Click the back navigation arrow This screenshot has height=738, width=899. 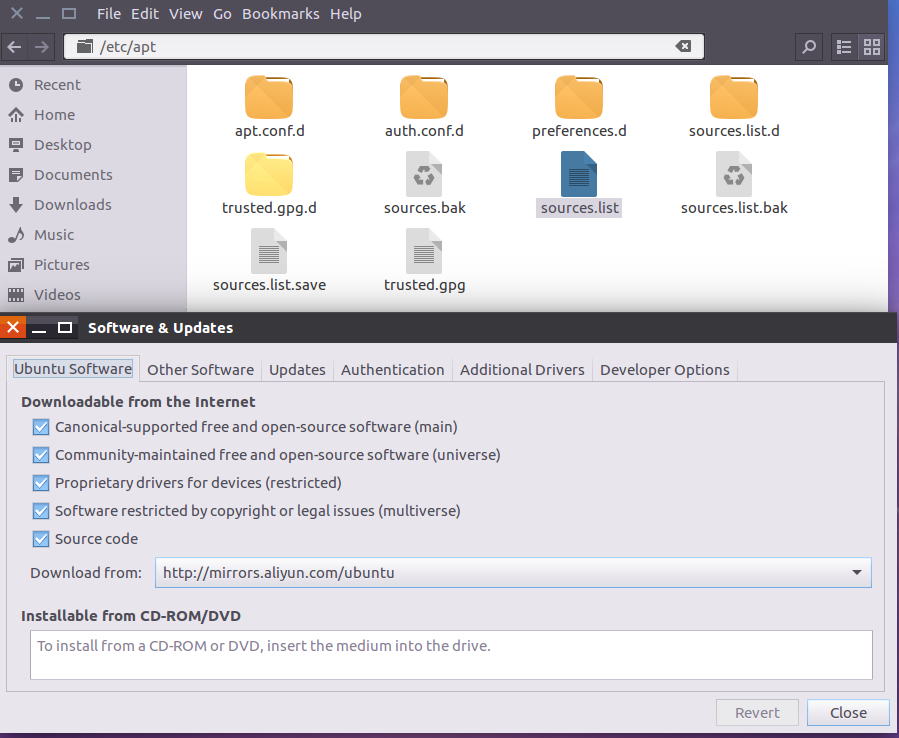click(15, 46)
